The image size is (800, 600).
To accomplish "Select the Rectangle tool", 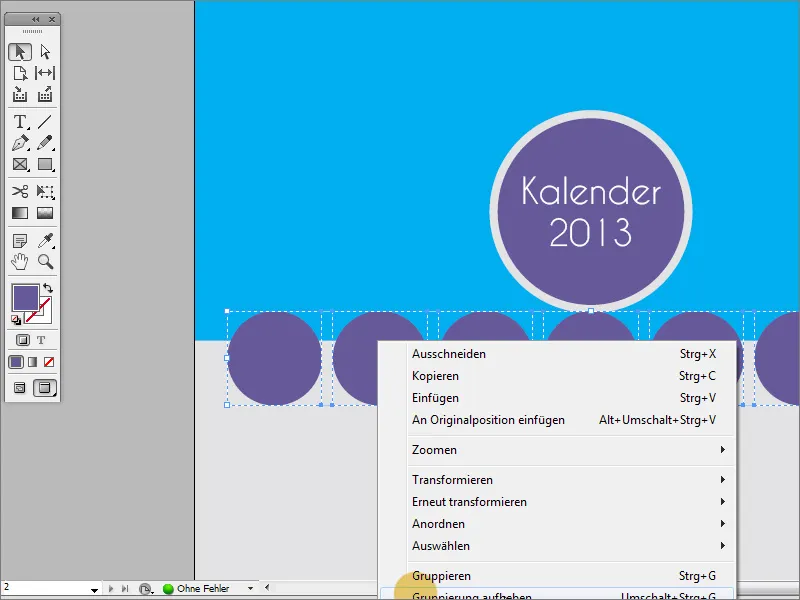I will (x=45, y=164).
